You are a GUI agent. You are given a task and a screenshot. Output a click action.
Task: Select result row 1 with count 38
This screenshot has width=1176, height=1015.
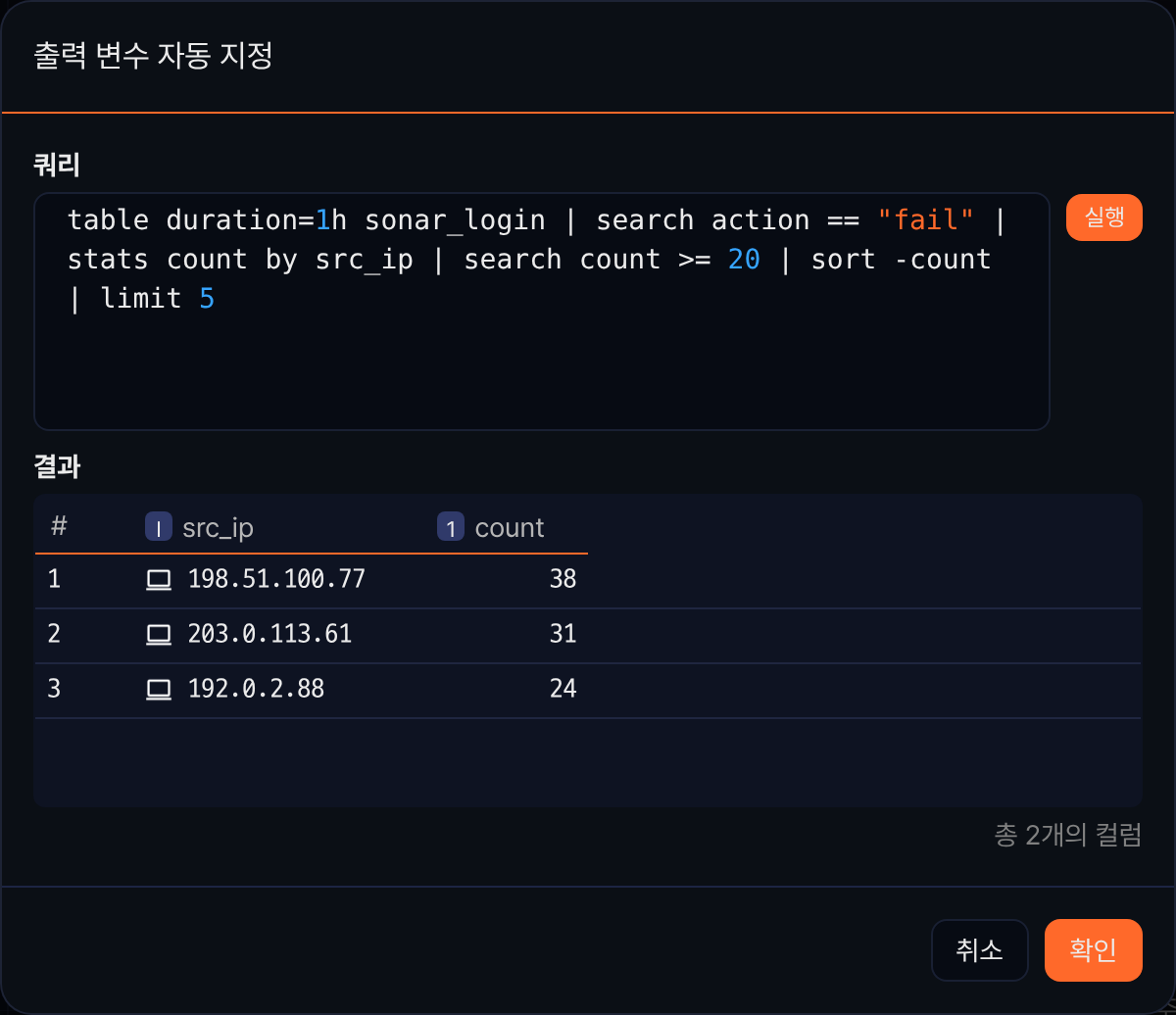tap(588, 581)
